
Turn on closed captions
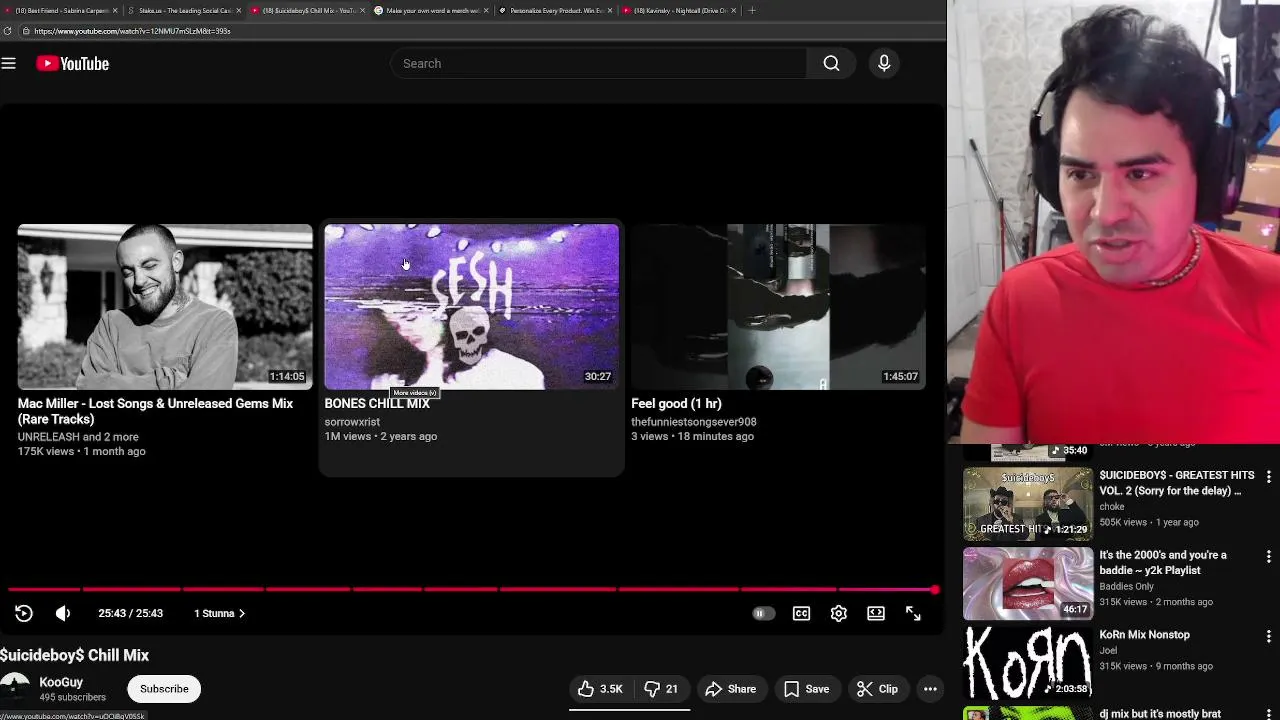click(x=801, y=613)
